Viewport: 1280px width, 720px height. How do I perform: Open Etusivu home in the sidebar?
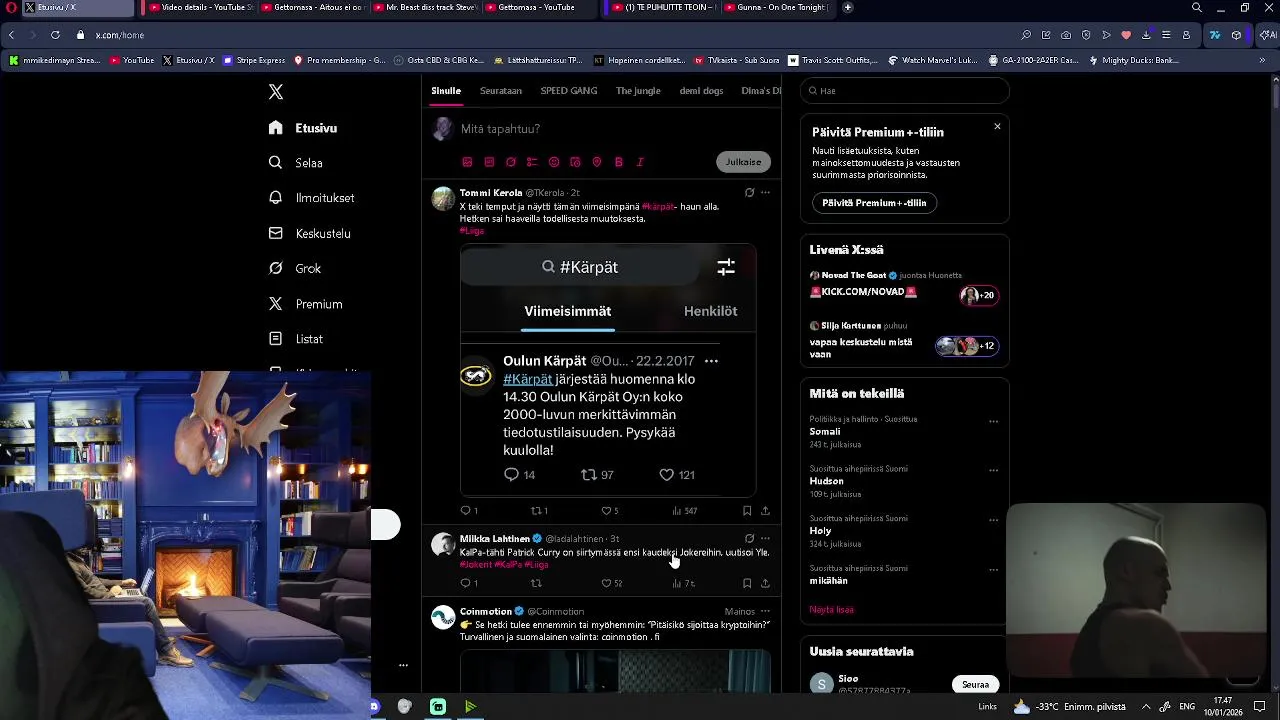303,128
